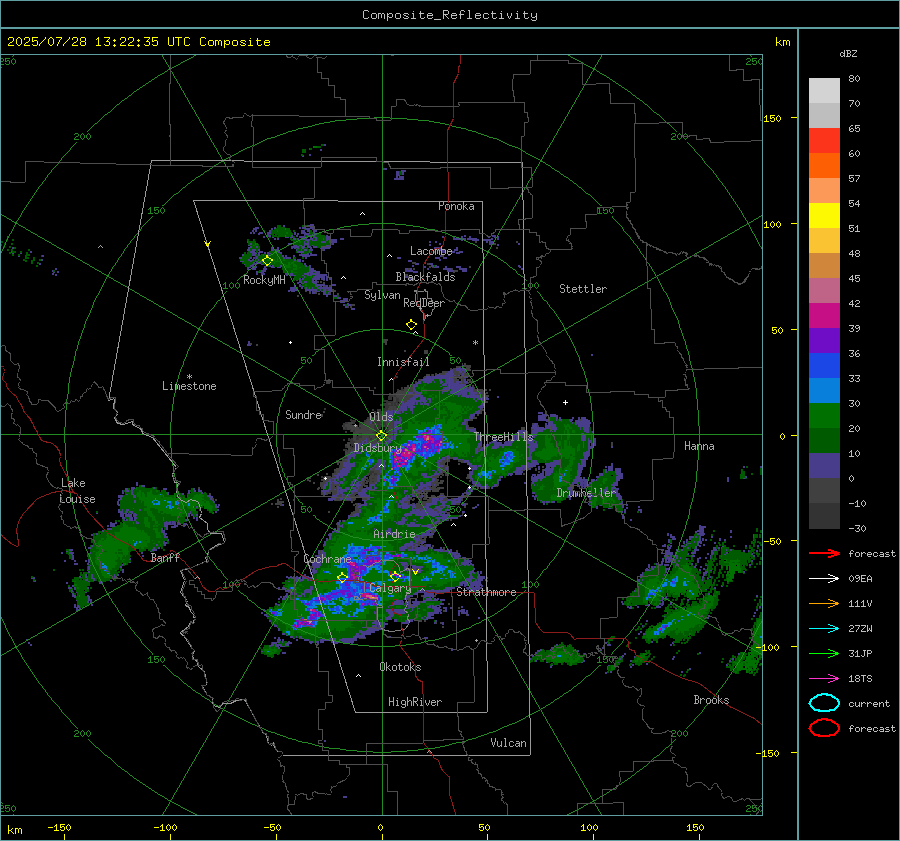Click the Didsbury city label
This screenshot has height=841, width=900.
tap(378, 448)
